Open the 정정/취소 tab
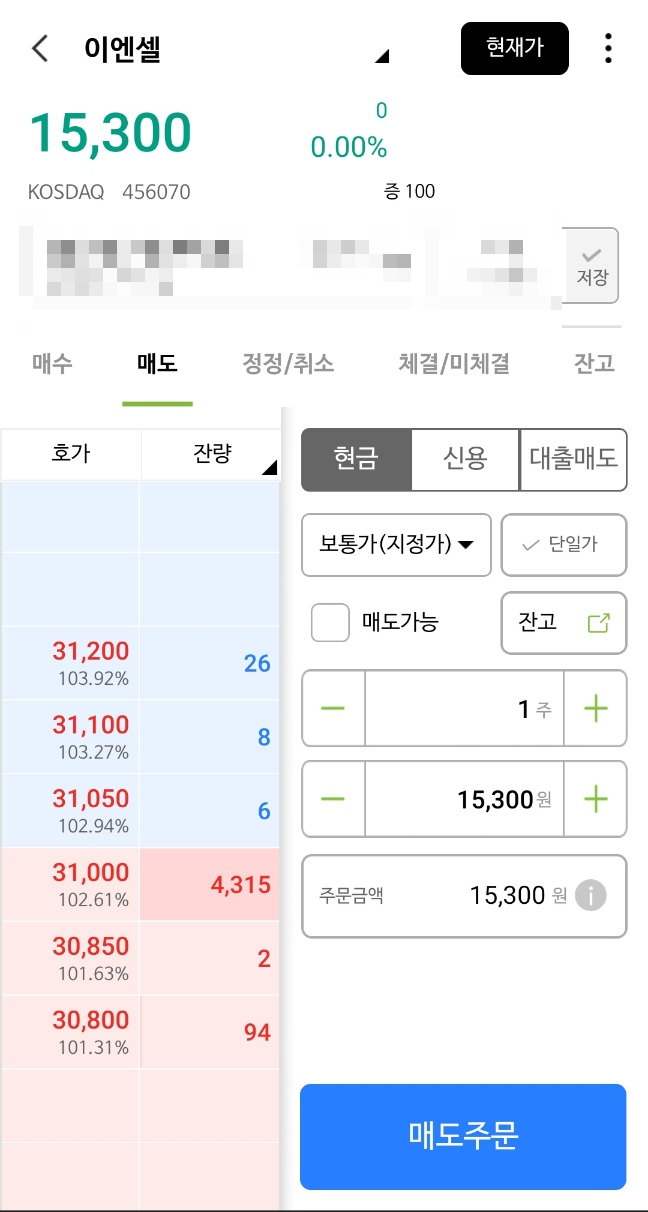648x1212 pixels. pos(288,363)
